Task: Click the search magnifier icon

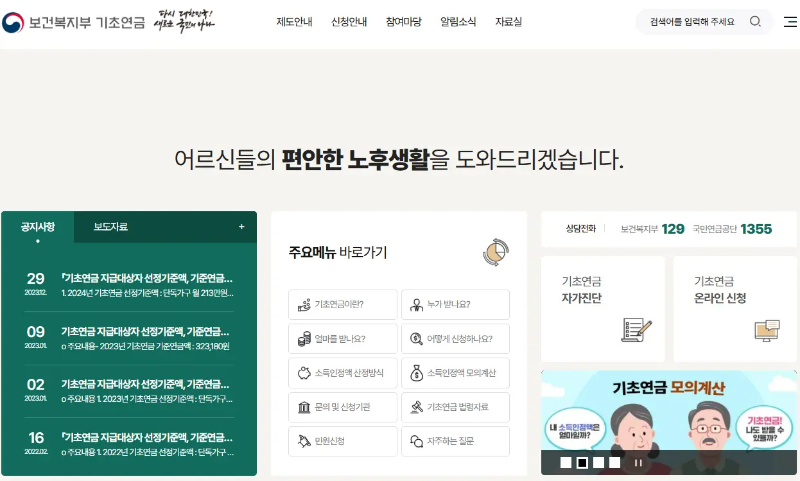Action: tap(755, 21)
